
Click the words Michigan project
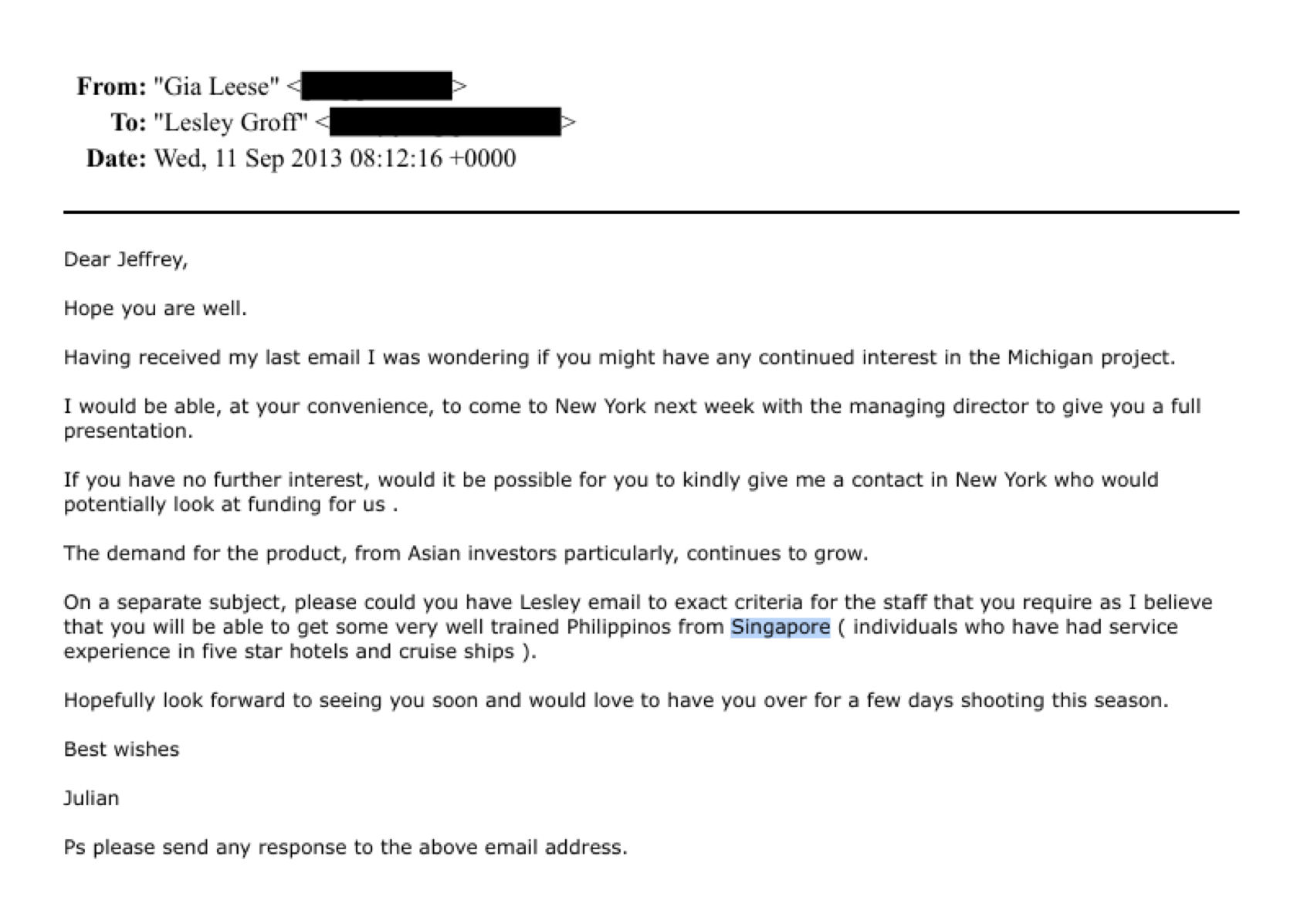coord(1090,357)
